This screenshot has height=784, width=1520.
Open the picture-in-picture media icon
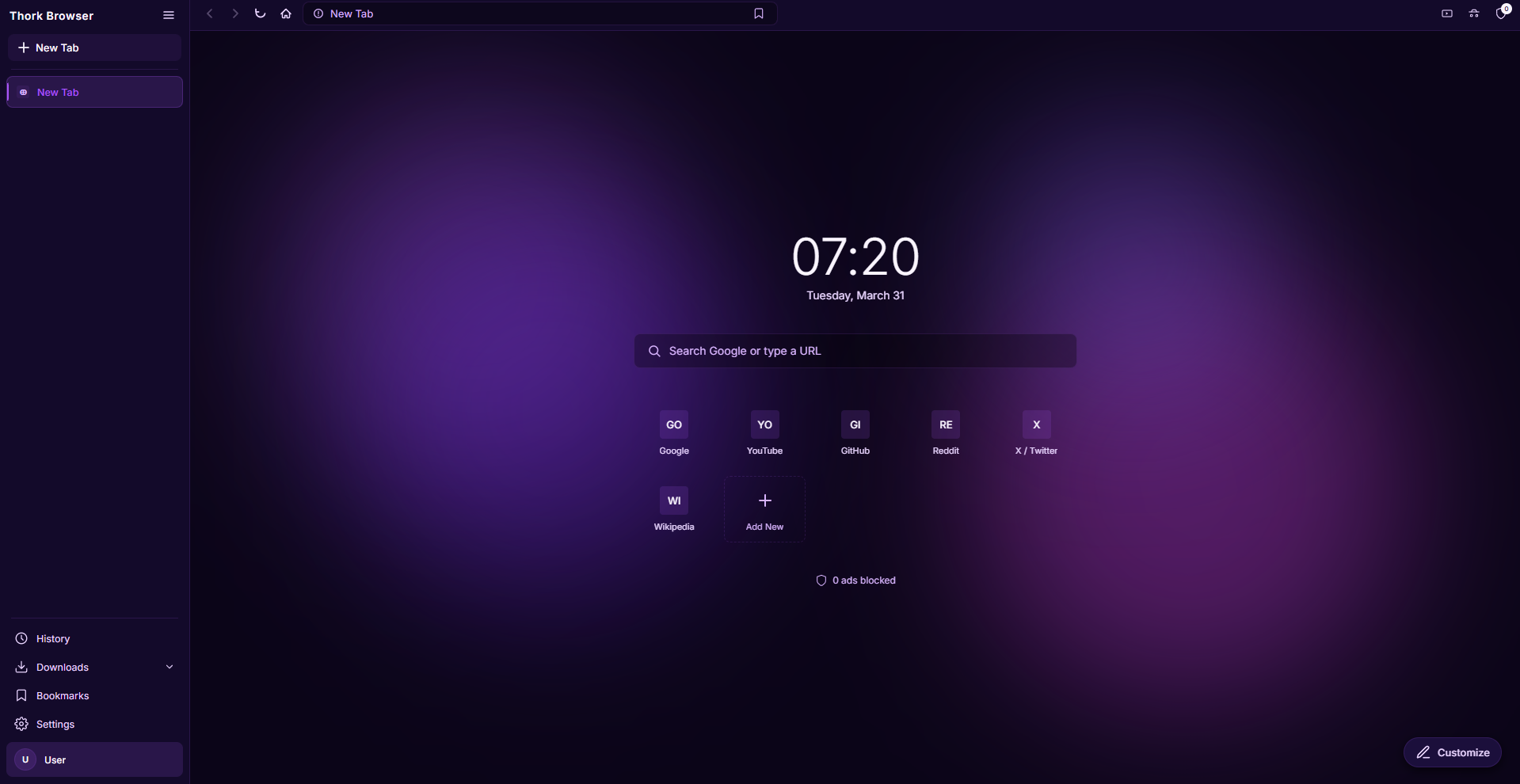point(1446,13)
